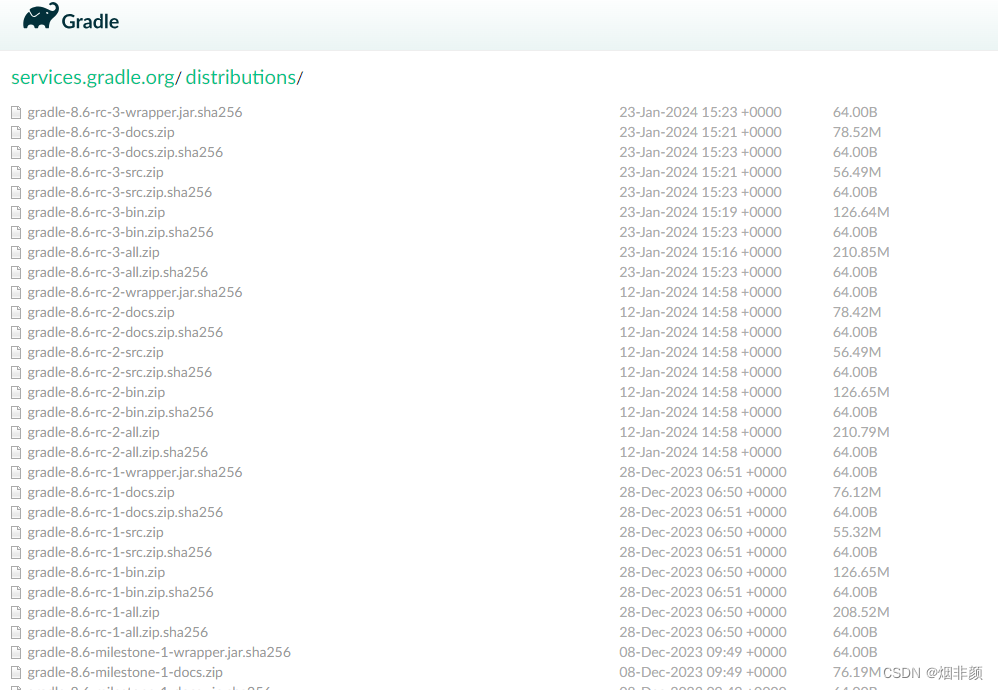Click file icon beside gradle-8.6-rc-3-src.zip.sha256
This screenshot has width=998, height=690.
(17, 193)
